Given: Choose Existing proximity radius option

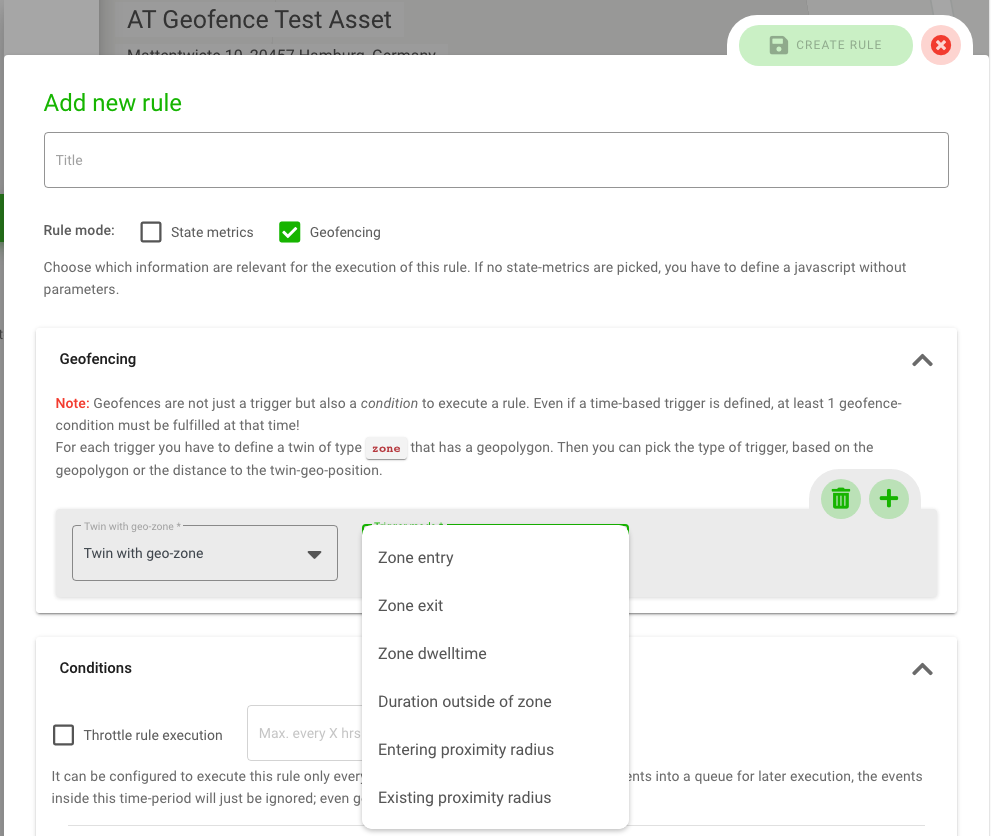Looking at the screenshot, I should coord(464,798).
